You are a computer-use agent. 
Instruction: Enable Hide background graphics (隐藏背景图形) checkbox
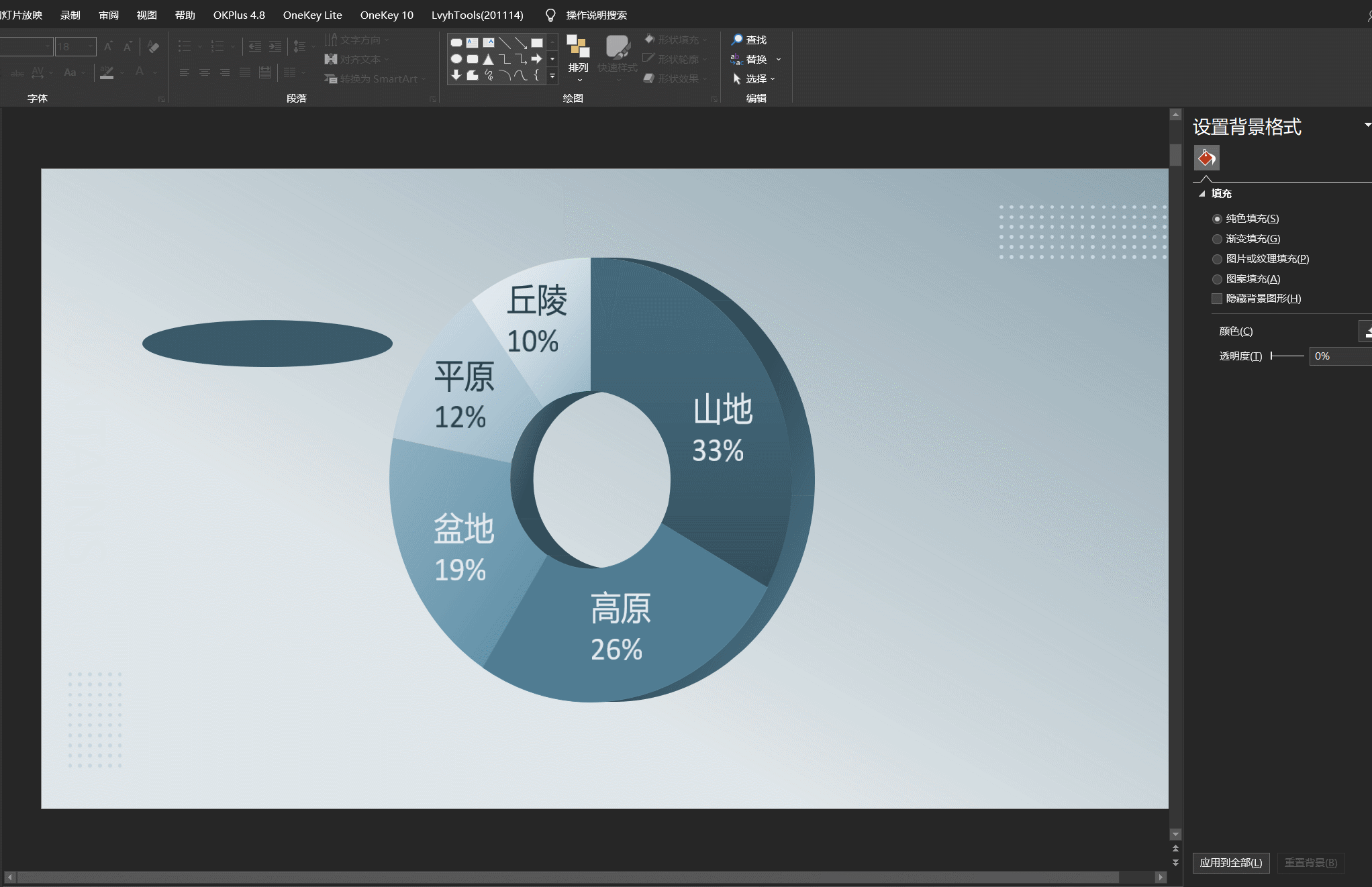point(1217,299)
